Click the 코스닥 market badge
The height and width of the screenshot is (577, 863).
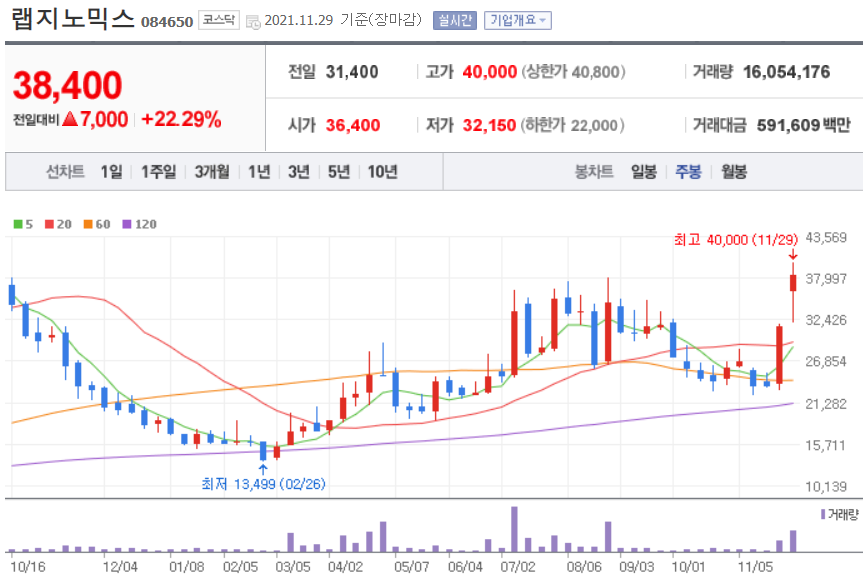click(x=219, y=20)
